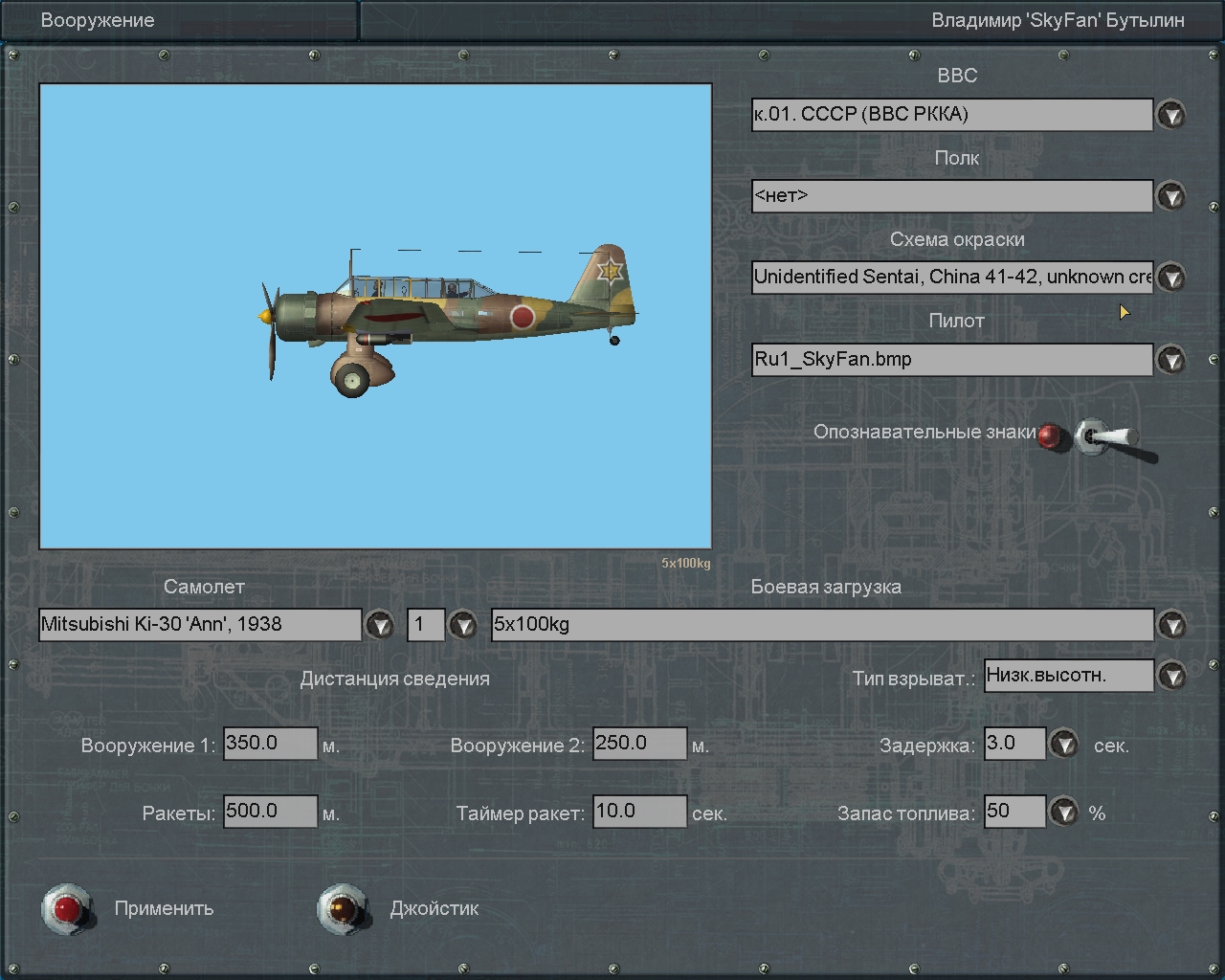The image size is (1225, 980).
Task: Click the Джойстик text label
Action: coord(434,908)
